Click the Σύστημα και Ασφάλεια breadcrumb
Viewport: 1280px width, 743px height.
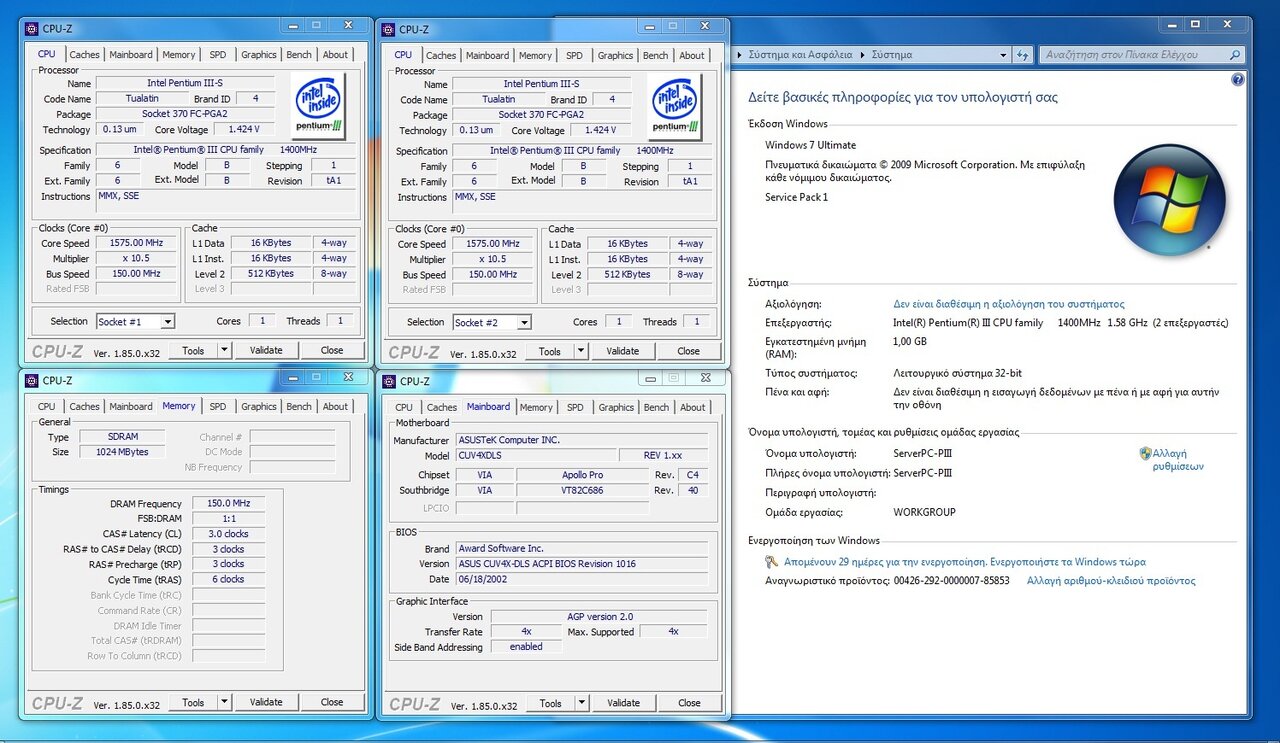(800, 55)
